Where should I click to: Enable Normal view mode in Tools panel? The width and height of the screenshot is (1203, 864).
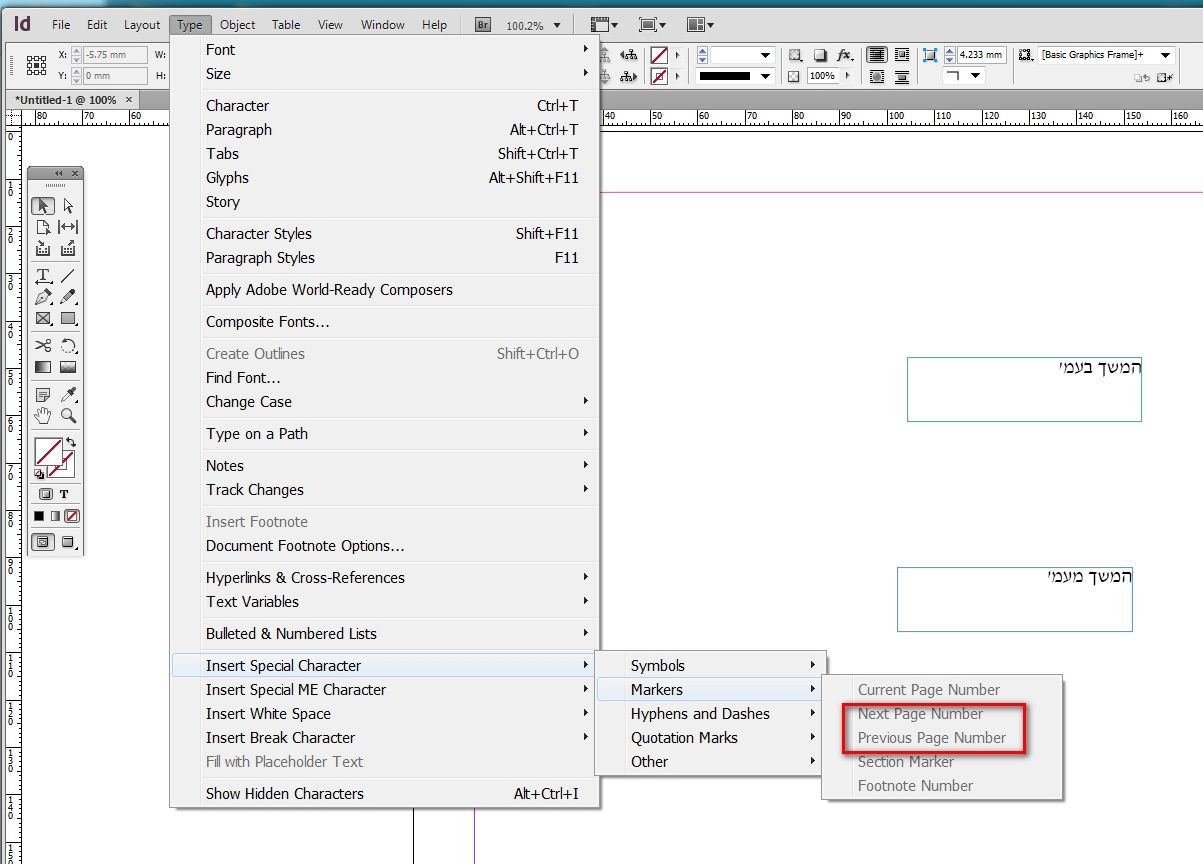(43, 542)
